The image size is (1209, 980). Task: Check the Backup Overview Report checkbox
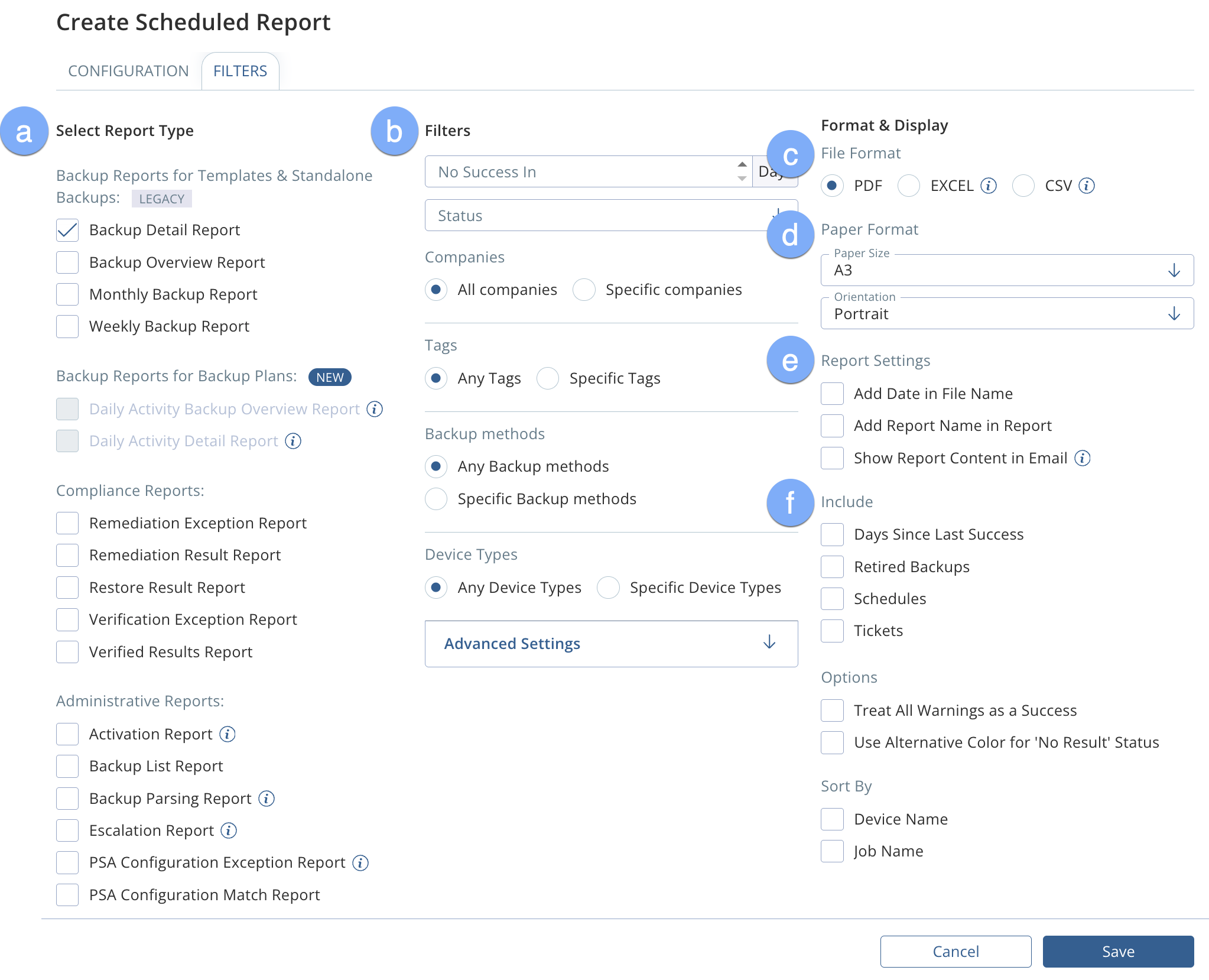[67, 262]
